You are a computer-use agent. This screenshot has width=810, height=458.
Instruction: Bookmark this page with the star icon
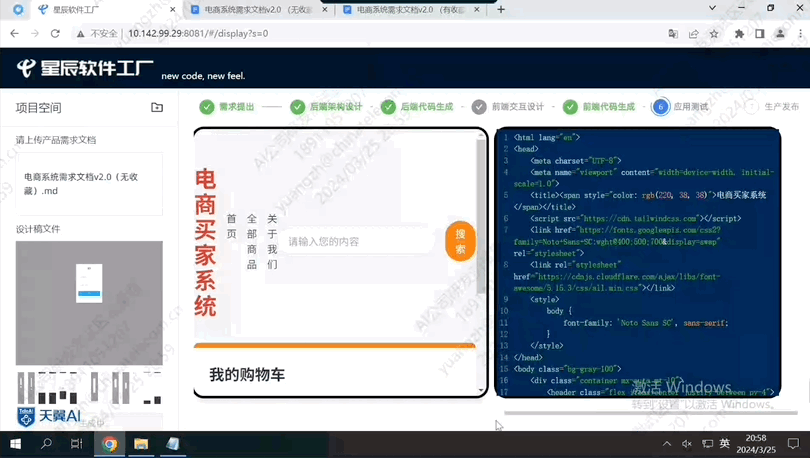[x=714, y=34]
